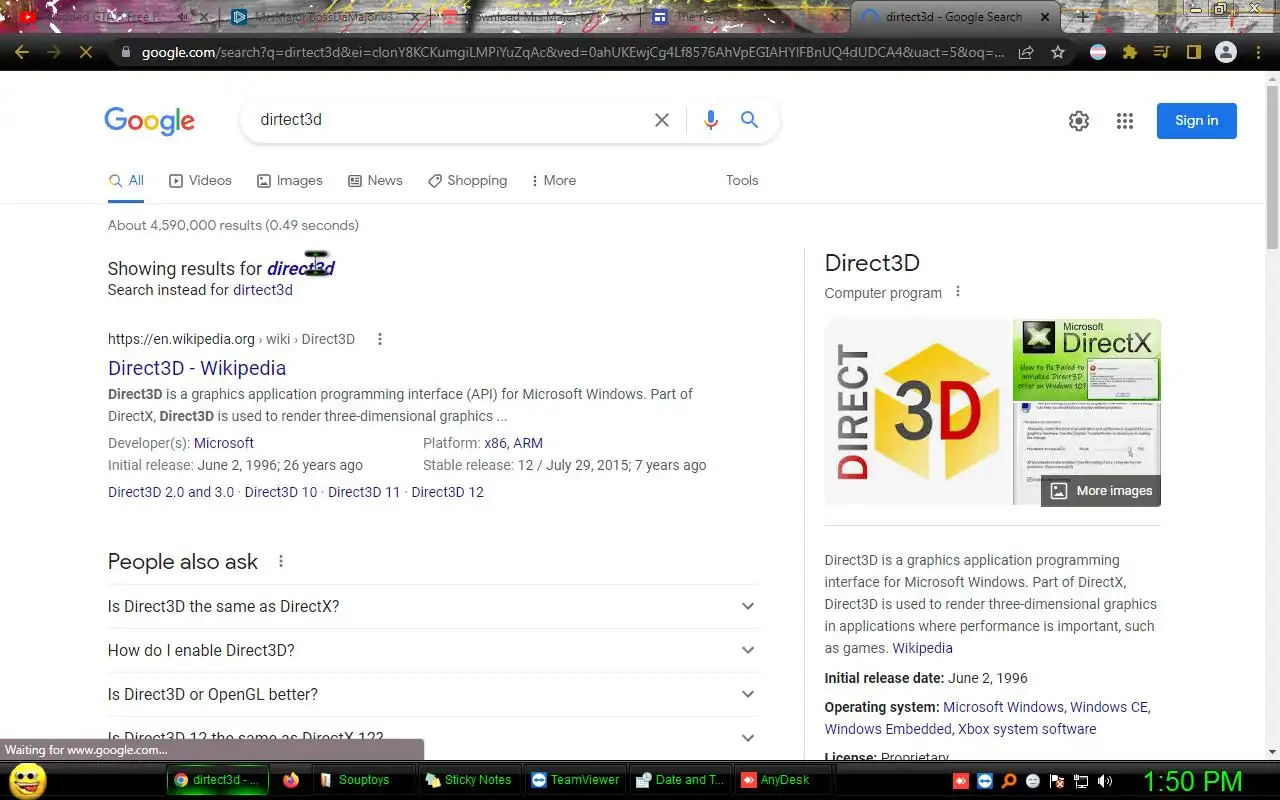Open the three-dot menu beside the Wikipedia result
This screenshot has width=1280, height=800.
(380, 339)
